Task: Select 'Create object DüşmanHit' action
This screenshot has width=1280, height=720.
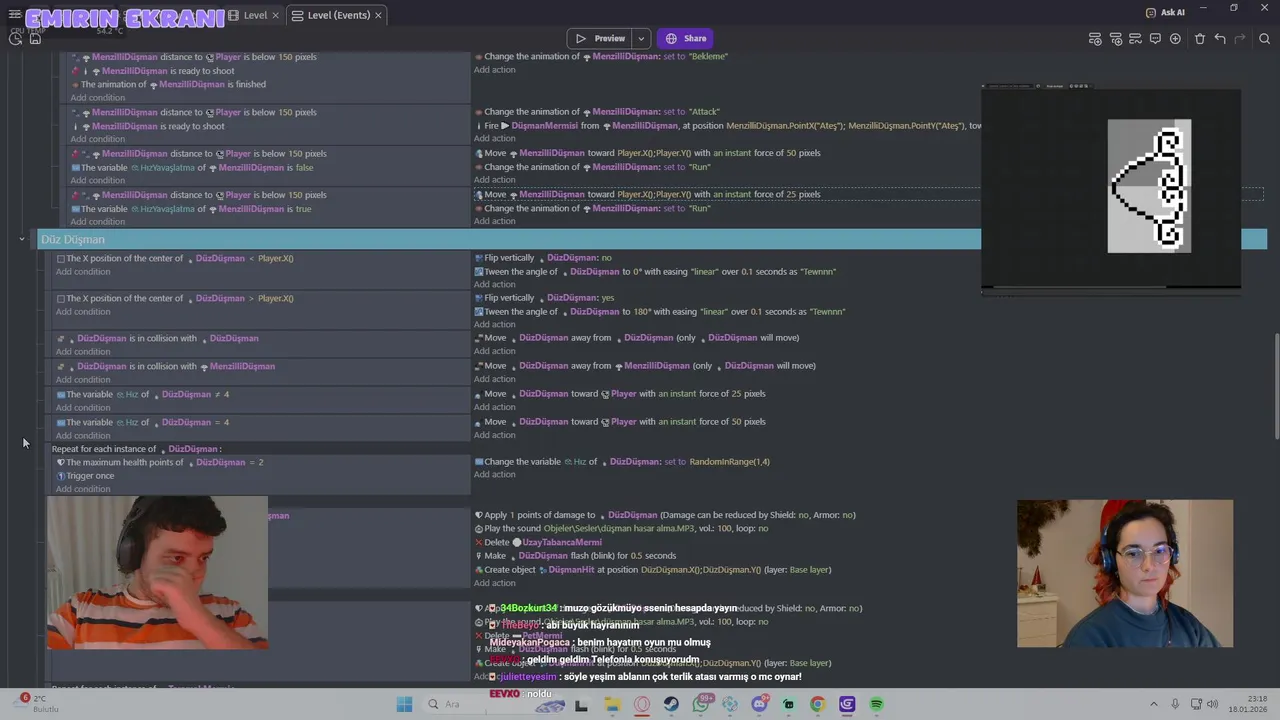Action: click(x=653, y=570)
